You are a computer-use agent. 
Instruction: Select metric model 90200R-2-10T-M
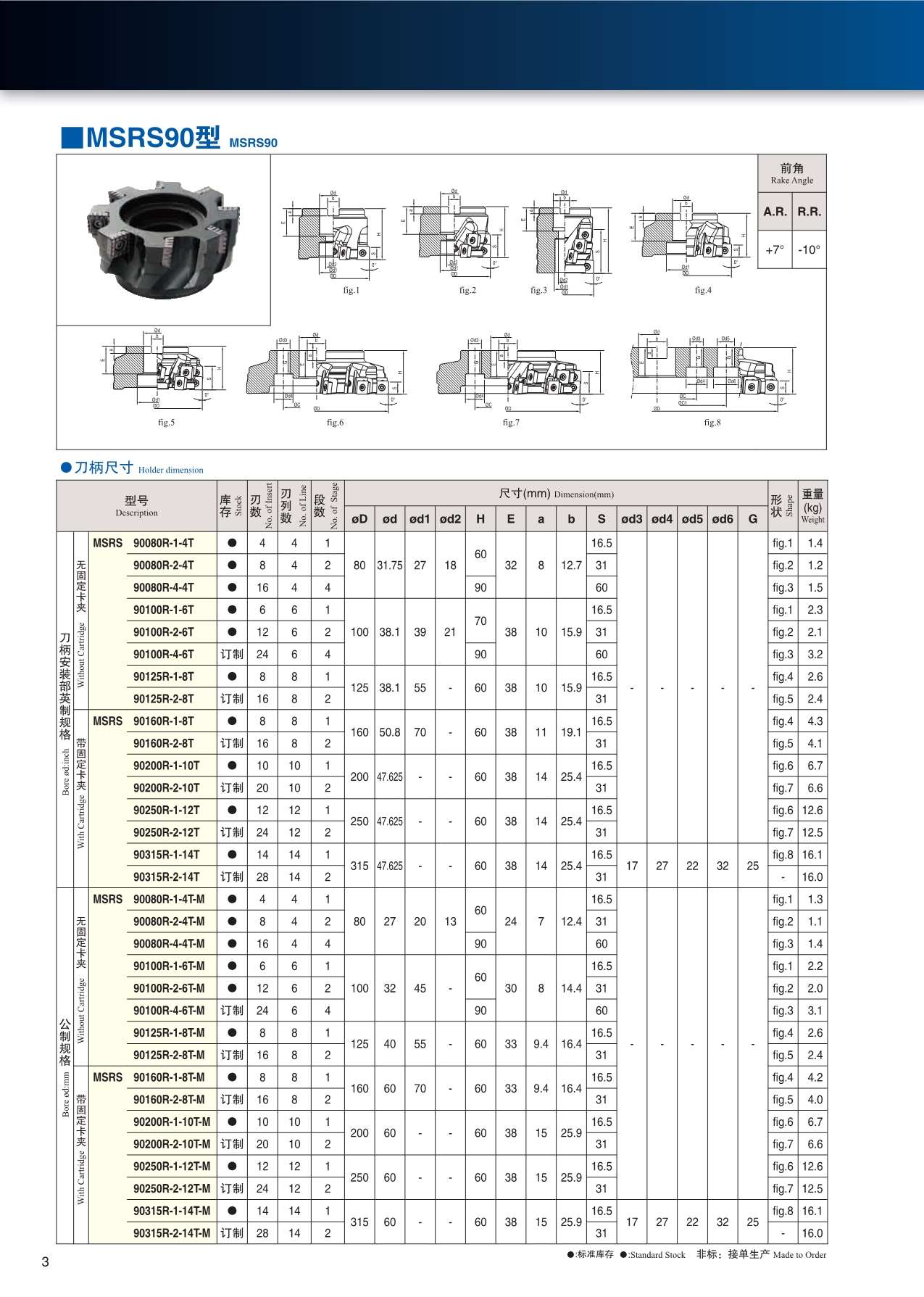[172, 1145]
